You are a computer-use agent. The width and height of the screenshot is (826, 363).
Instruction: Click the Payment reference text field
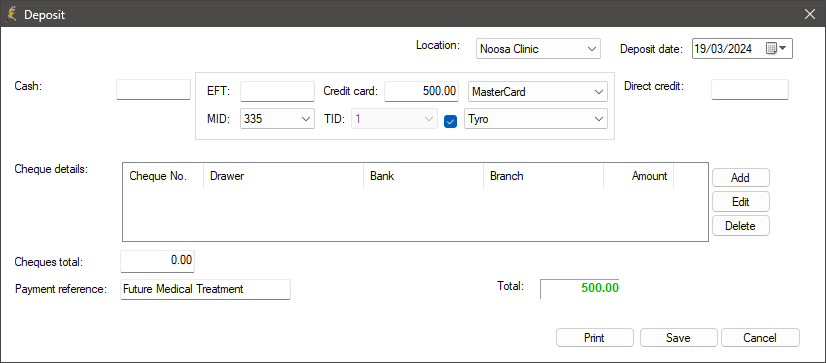tap(205, 289)
